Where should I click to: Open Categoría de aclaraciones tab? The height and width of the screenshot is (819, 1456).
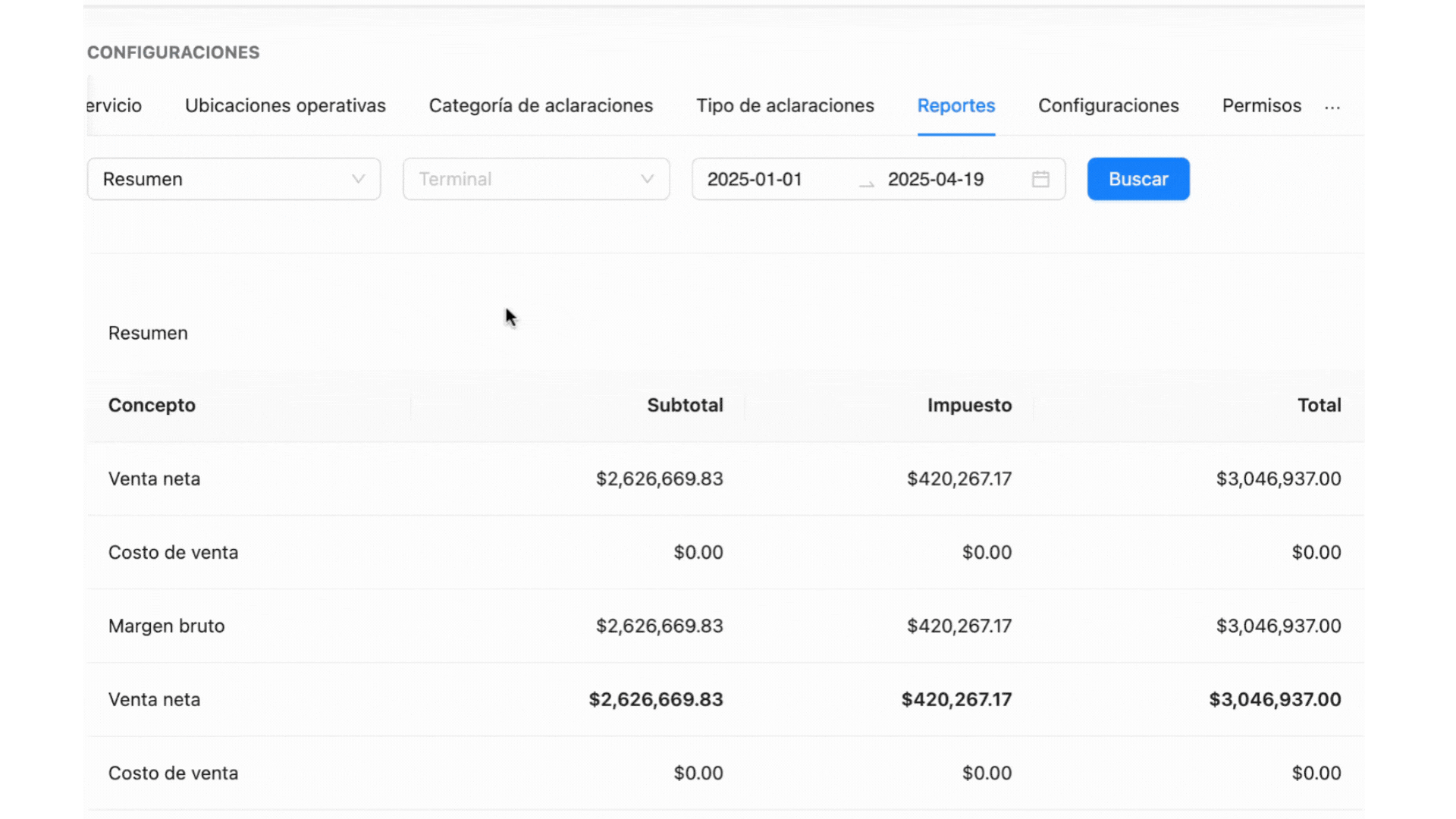point(541,105)
